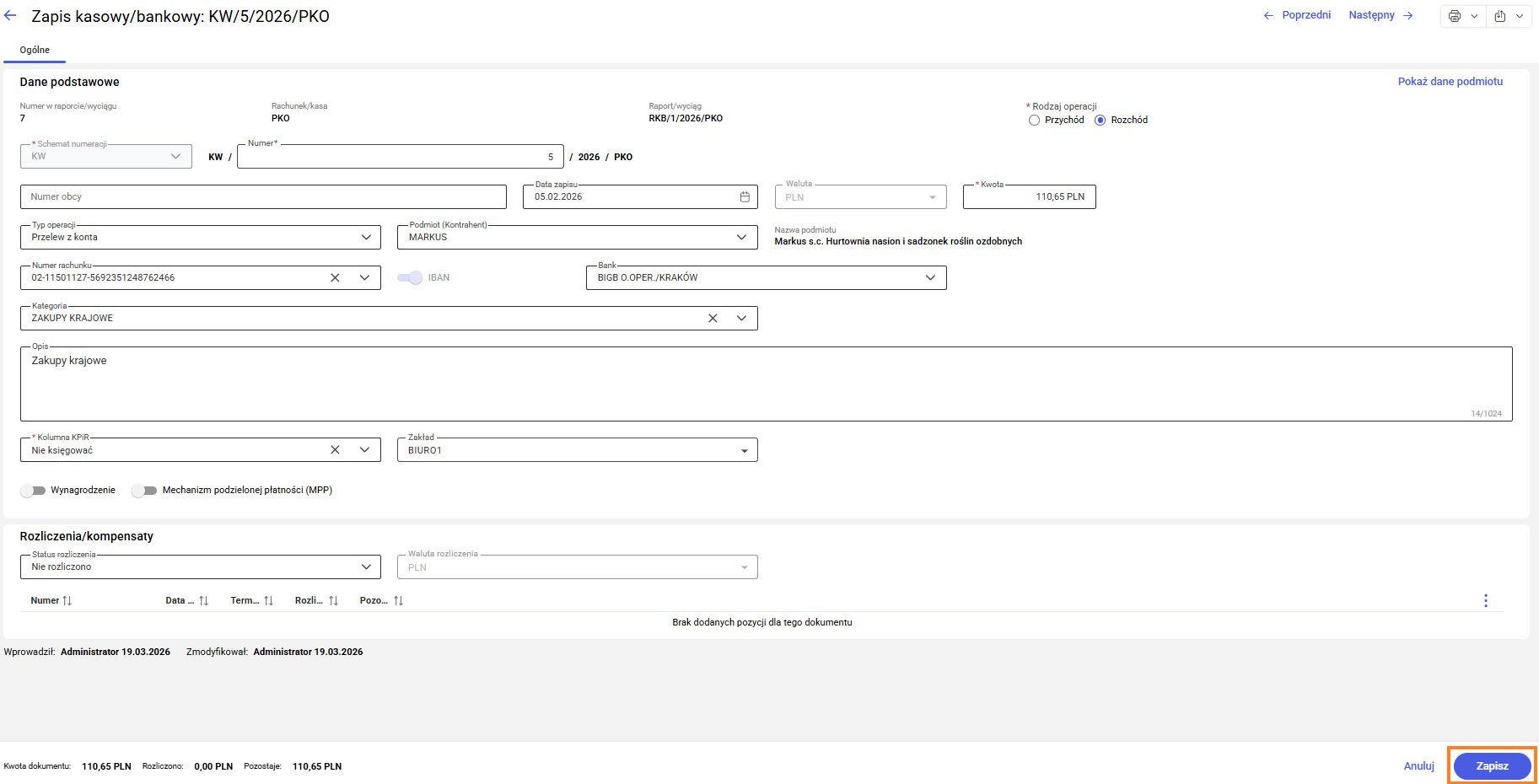1539x784 pixels.
Task: Click Pokaż dane podmiotu link
Action: click(x=1450, y=82)
